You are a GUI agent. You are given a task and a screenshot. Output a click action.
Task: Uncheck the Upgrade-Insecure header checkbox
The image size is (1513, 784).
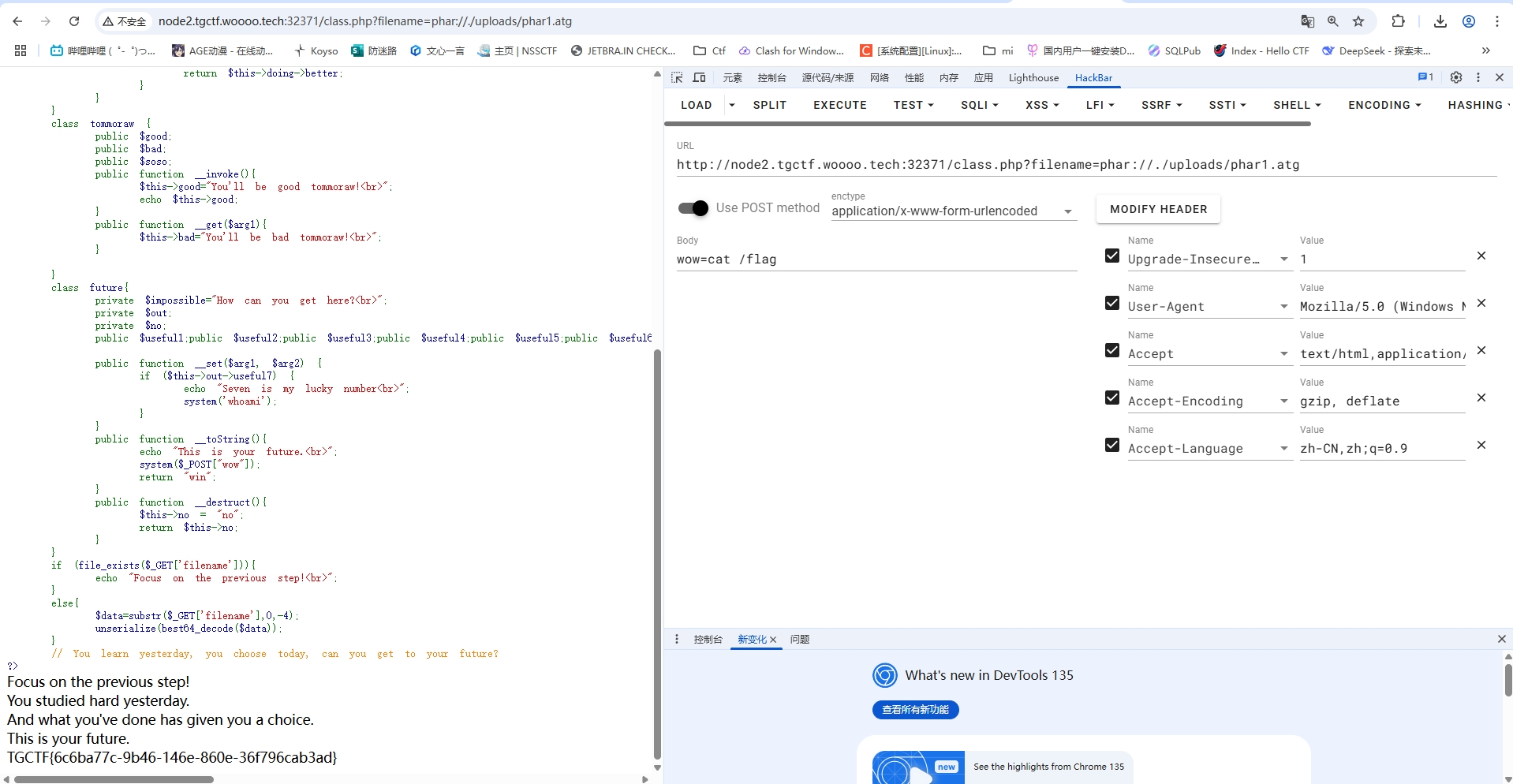pos(1112,256)
